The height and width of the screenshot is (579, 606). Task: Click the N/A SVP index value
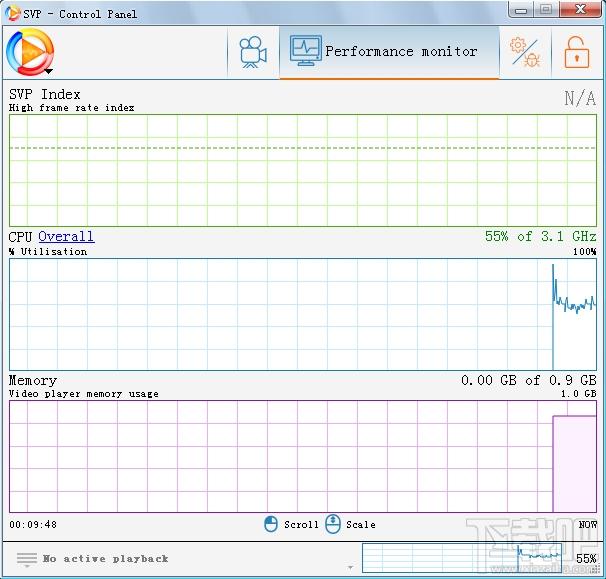point(580,98)
